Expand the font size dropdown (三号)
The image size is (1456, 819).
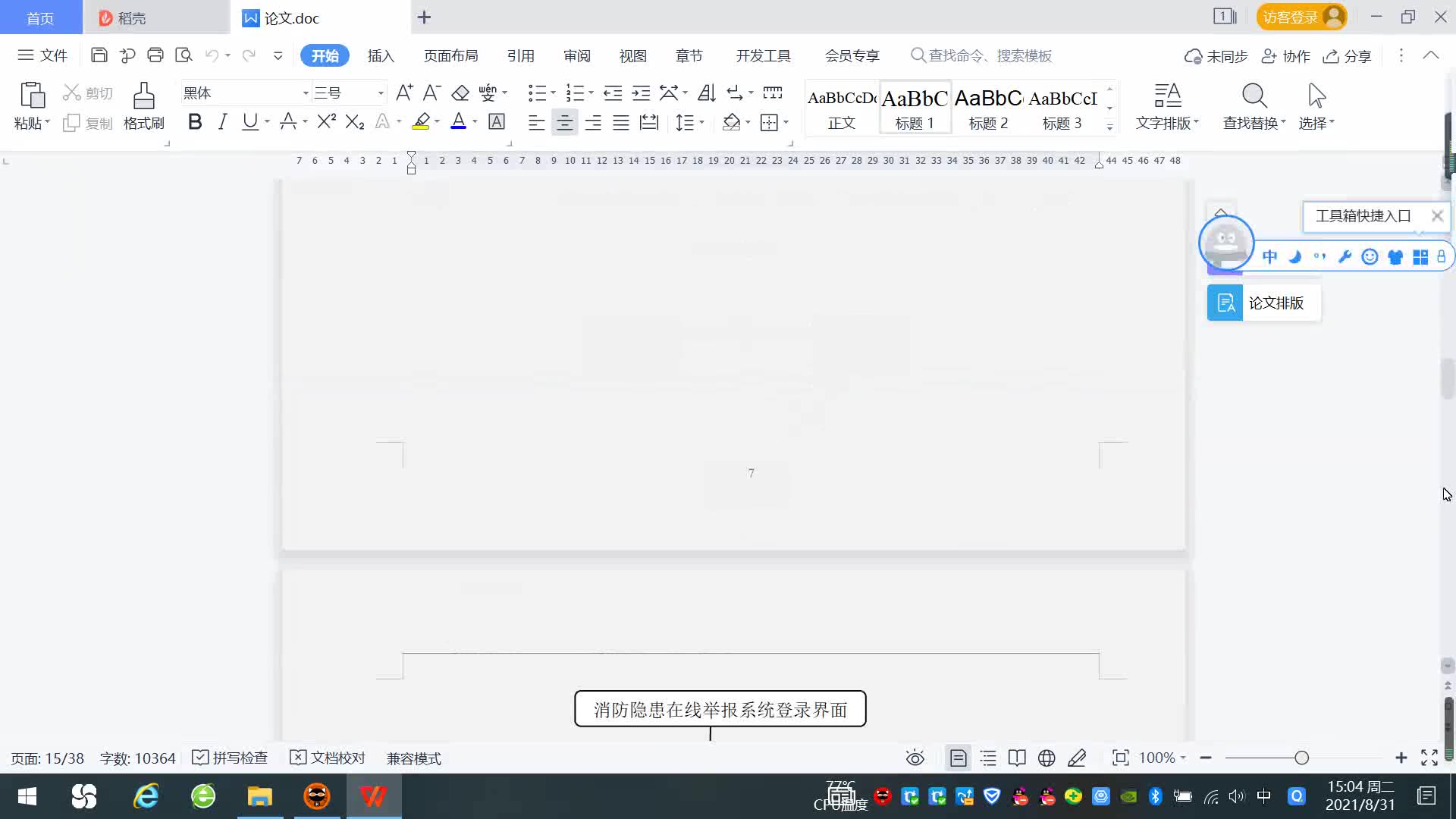[381, 93]
